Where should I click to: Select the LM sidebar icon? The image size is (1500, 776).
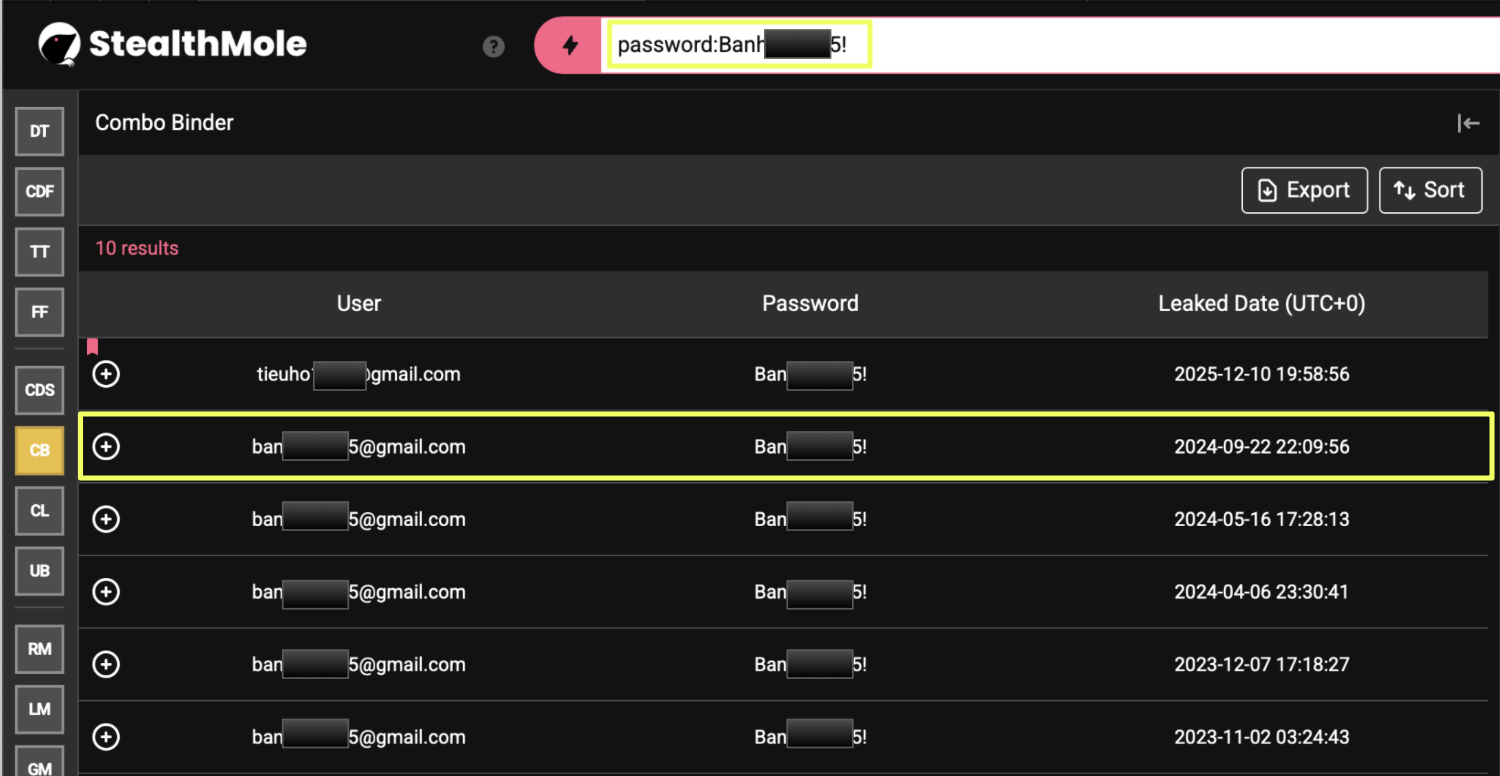click(40, 709)
